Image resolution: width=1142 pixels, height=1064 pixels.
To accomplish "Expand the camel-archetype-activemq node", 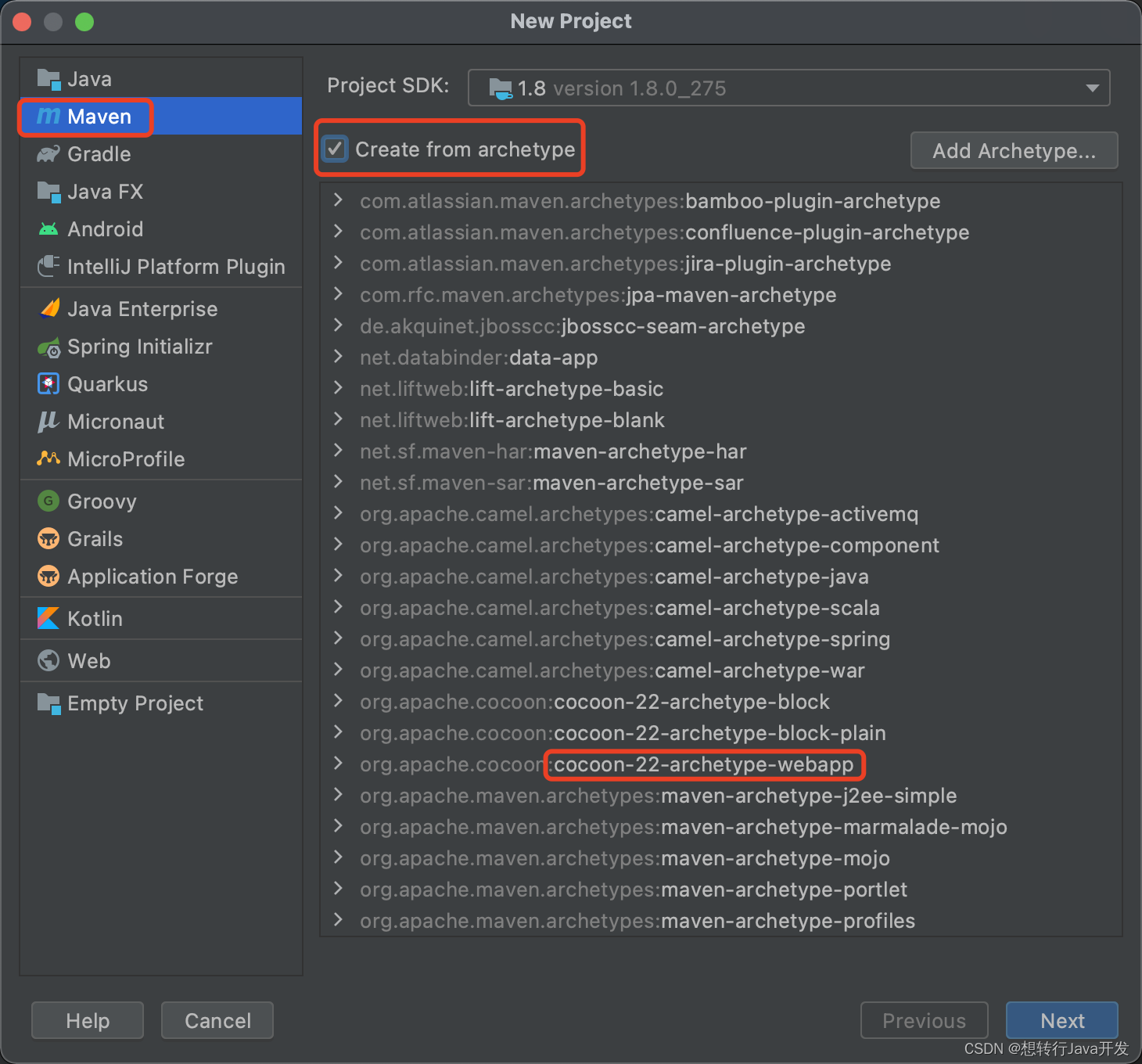I will [x=338, y=513].
